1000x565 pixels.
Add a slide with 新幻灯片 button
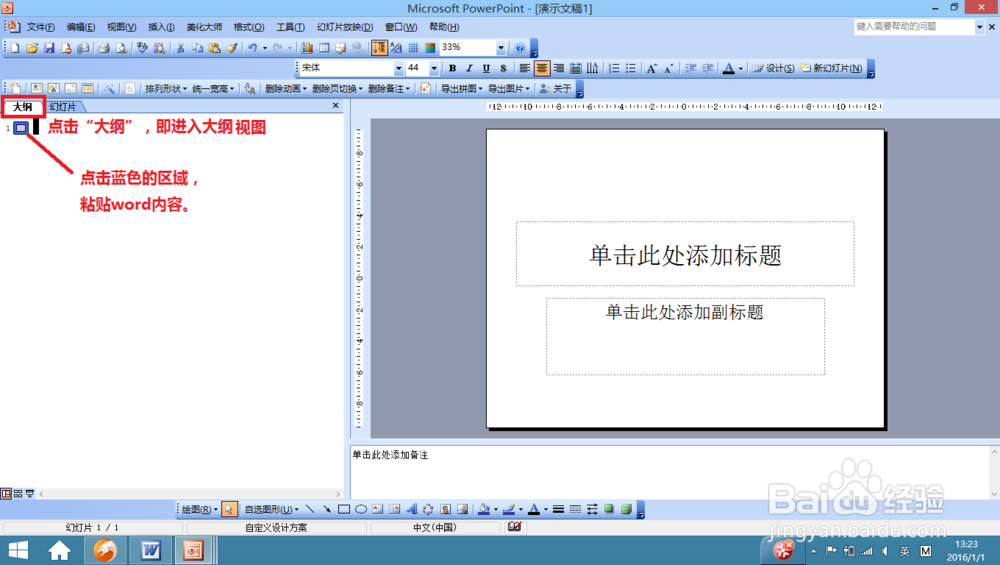(x=831, y=68)
